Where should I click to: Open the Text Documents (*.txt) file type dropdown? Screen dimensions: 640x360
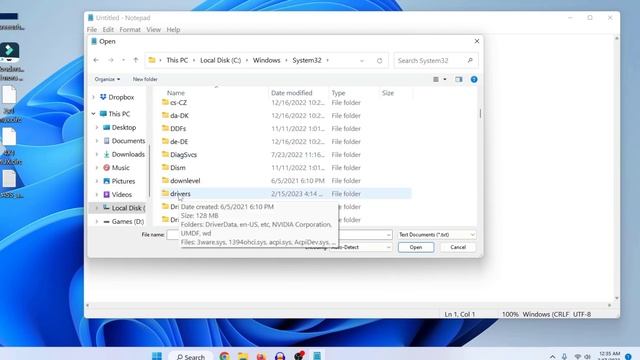pyautogui.click(x=437, y=235)
